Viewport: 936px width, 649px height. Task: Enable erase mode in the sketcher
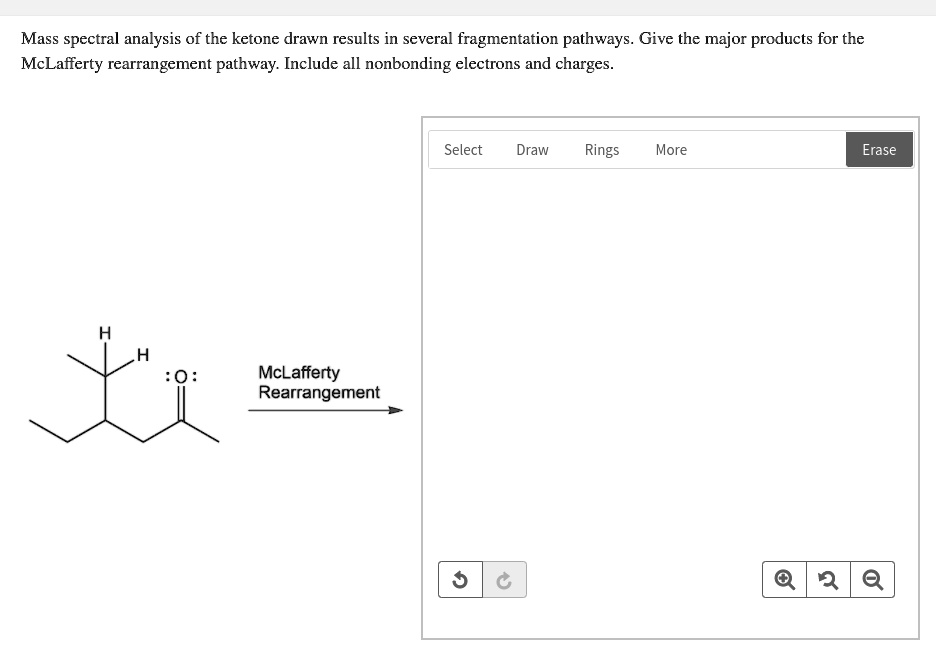click(878, 149)
